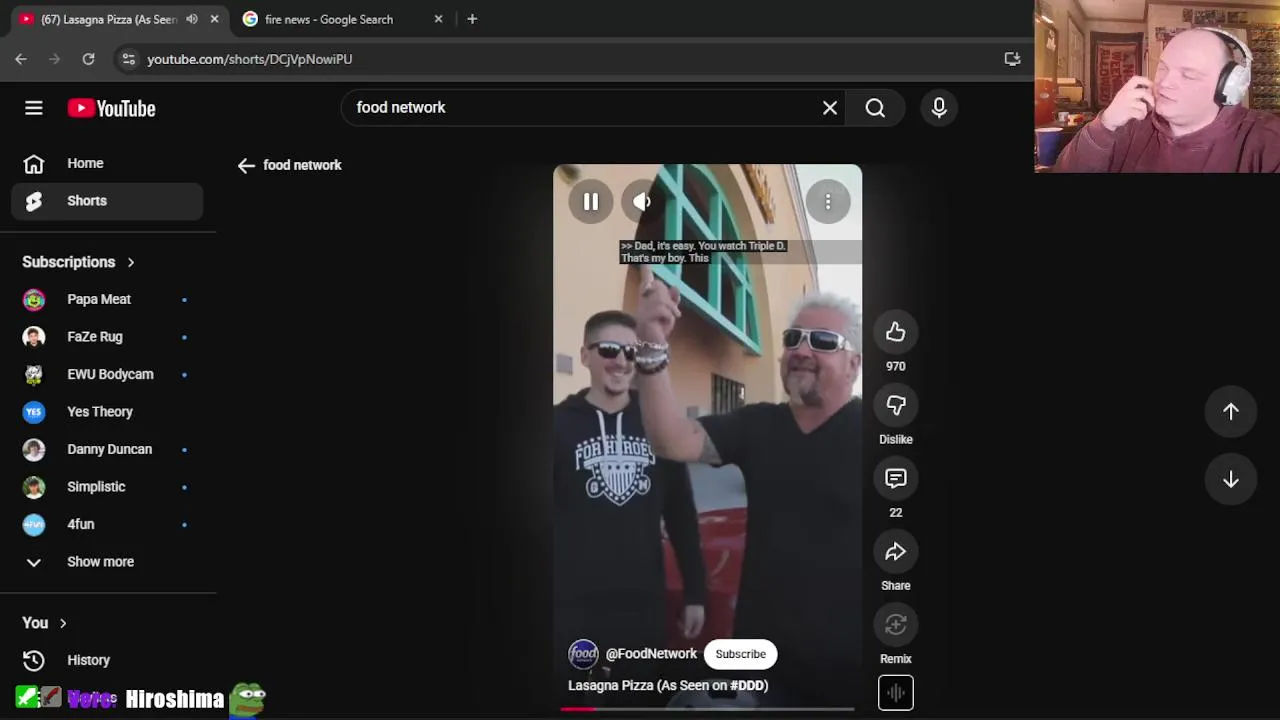
Task: Clear the search box with the X icon
Action: (830, 108)
